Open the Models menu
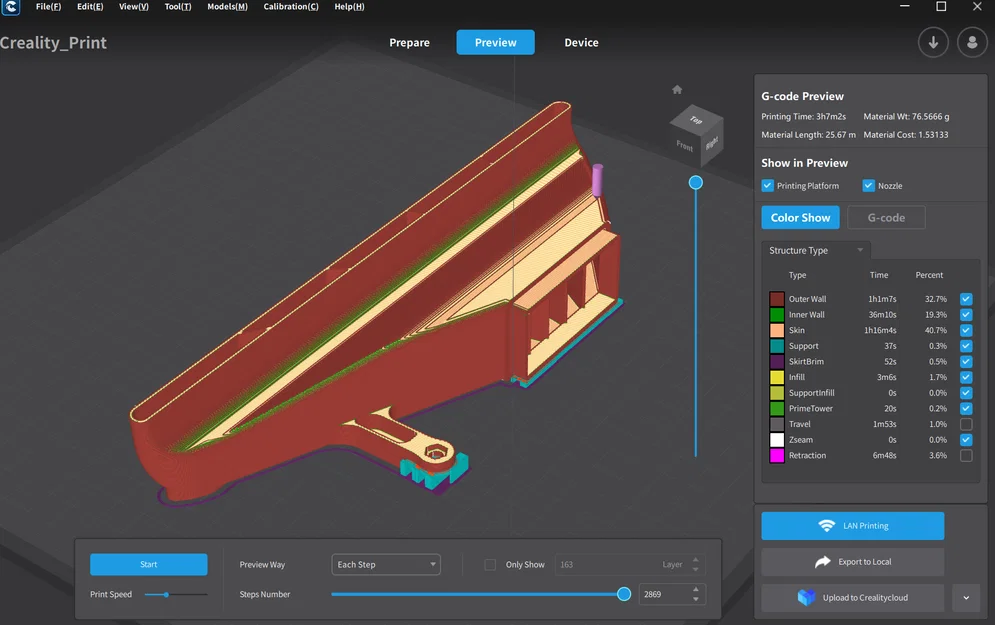The height and width of the screenshot is (625, 995). [x=227, y=6]
